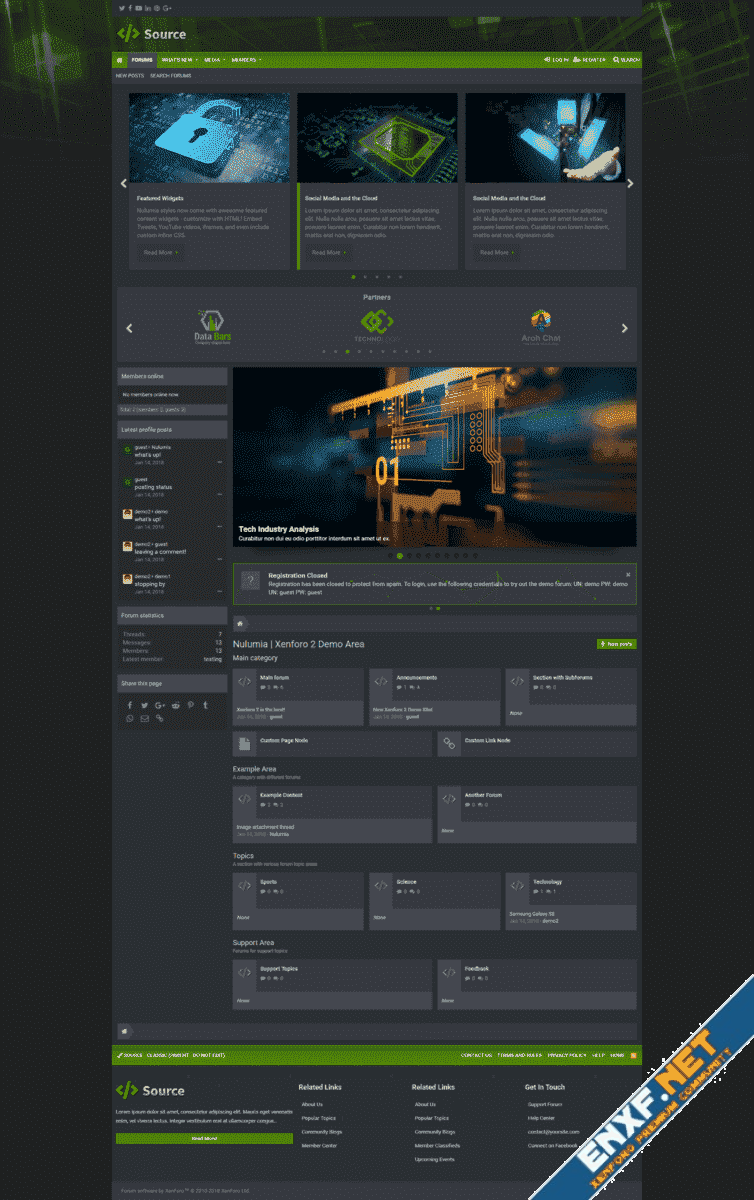The width and height of the screenshot is (754, 1200).
Task: Click the breadcrumb home icon above forum list
Action: pos(240,624)
